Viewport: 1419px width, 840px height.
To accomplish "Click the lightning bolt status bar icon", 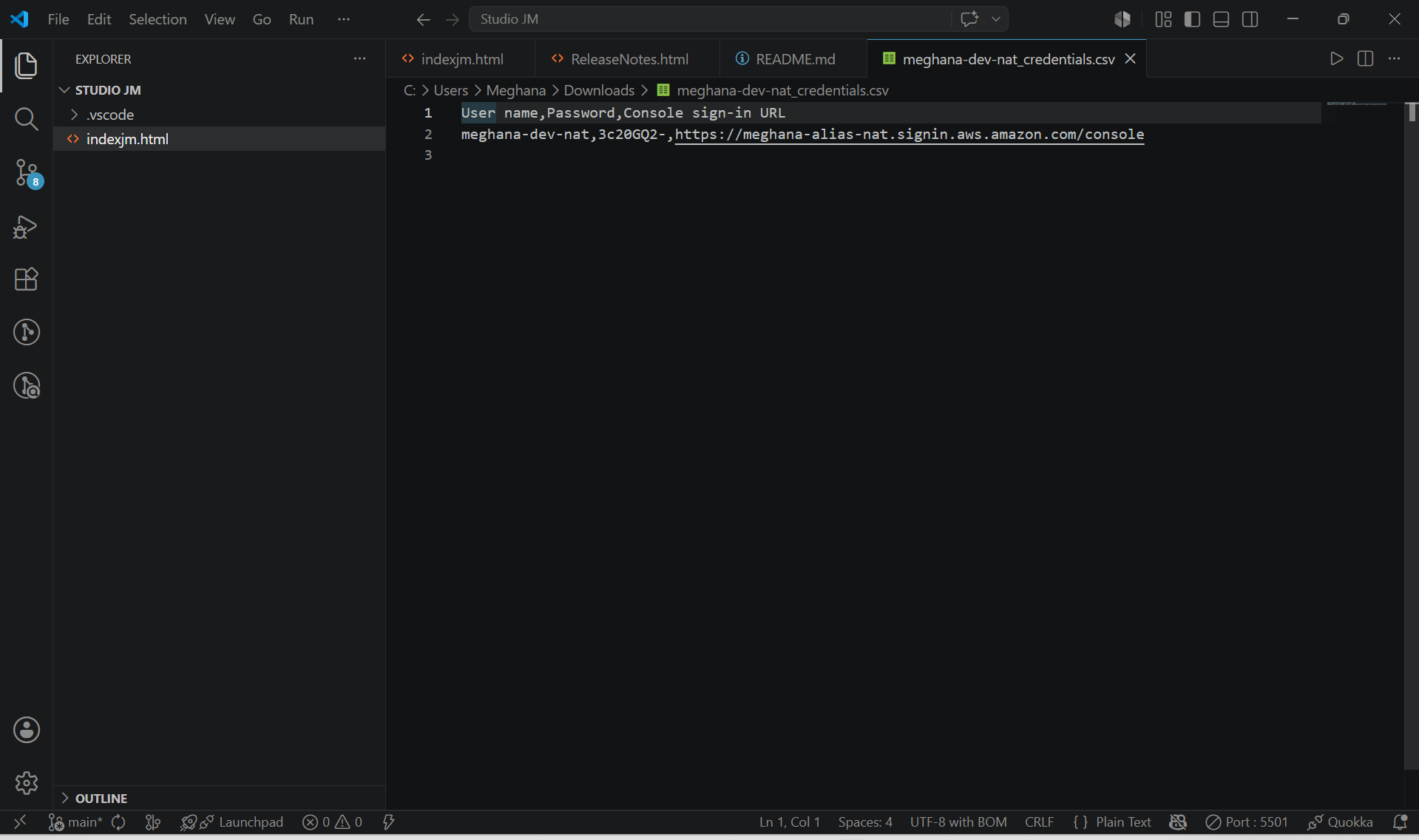I will [388, 822].
